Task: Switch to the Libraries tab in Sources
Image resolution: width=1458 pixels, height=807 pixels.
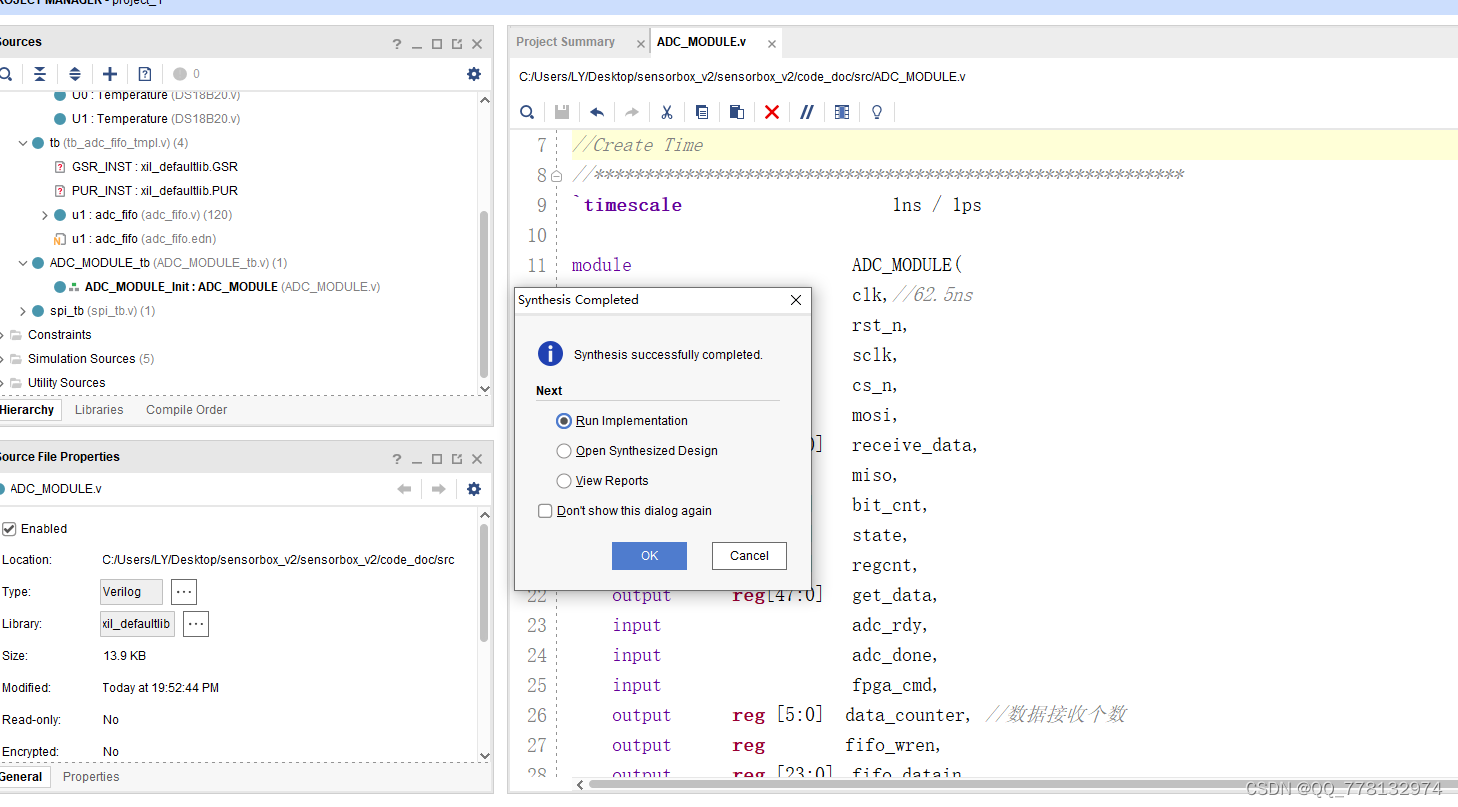Action: pyautogui.click(x=99, y=409)
